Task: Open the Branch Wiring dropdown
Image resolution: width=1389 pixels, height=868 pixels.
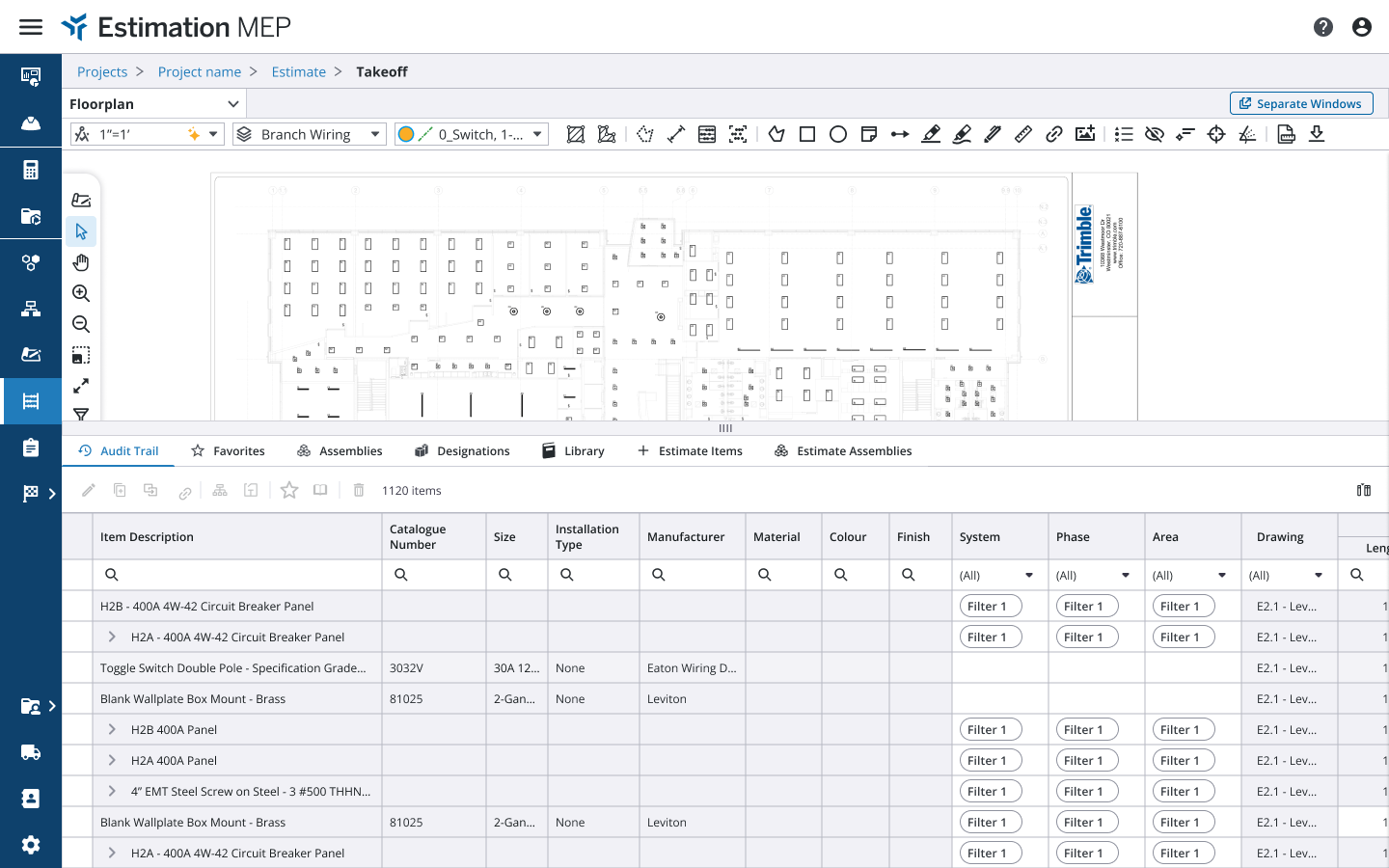Action: point(309,134)
